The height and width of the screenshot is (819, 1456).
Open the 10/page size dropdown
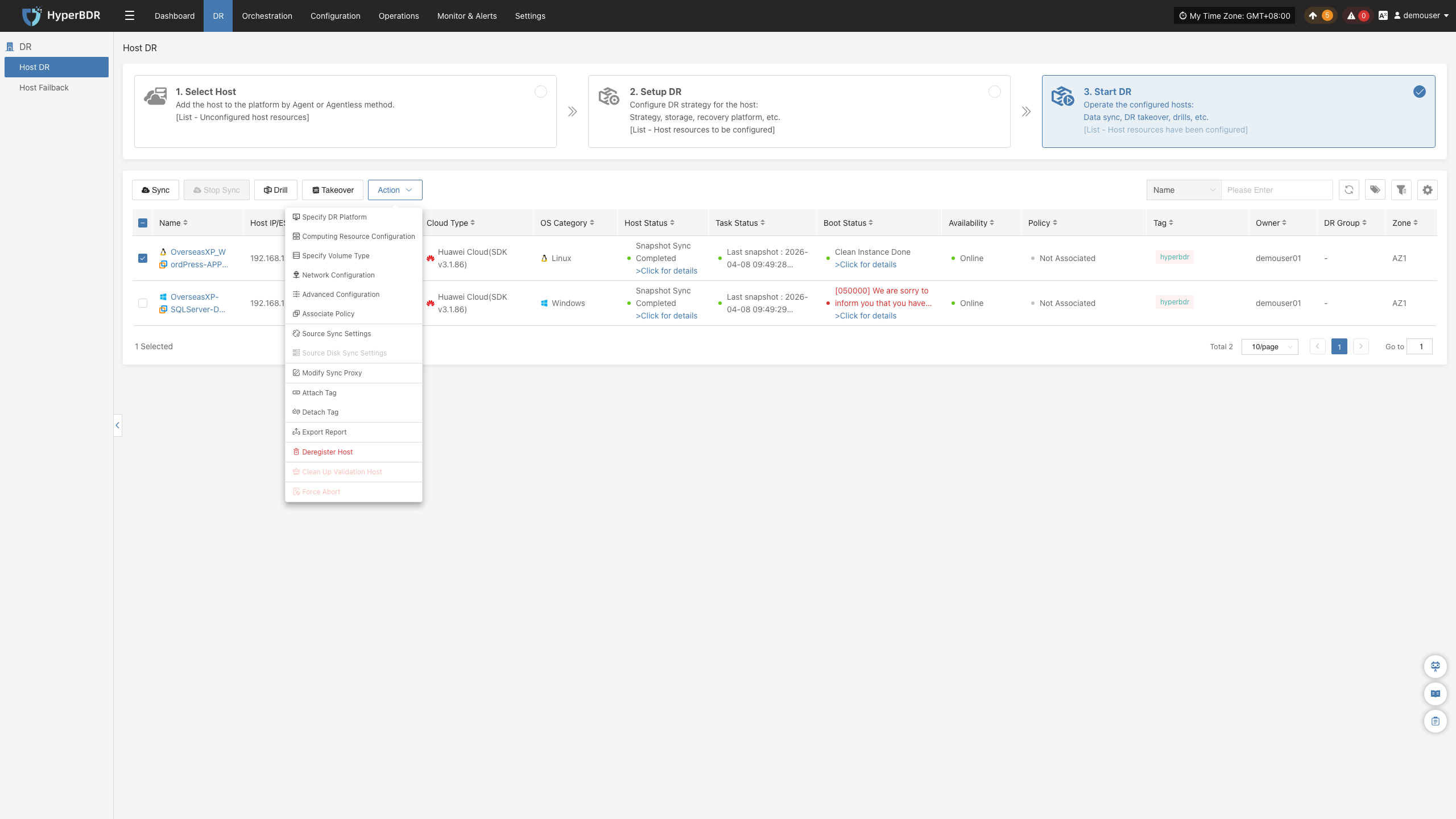tap(1269, 346)
